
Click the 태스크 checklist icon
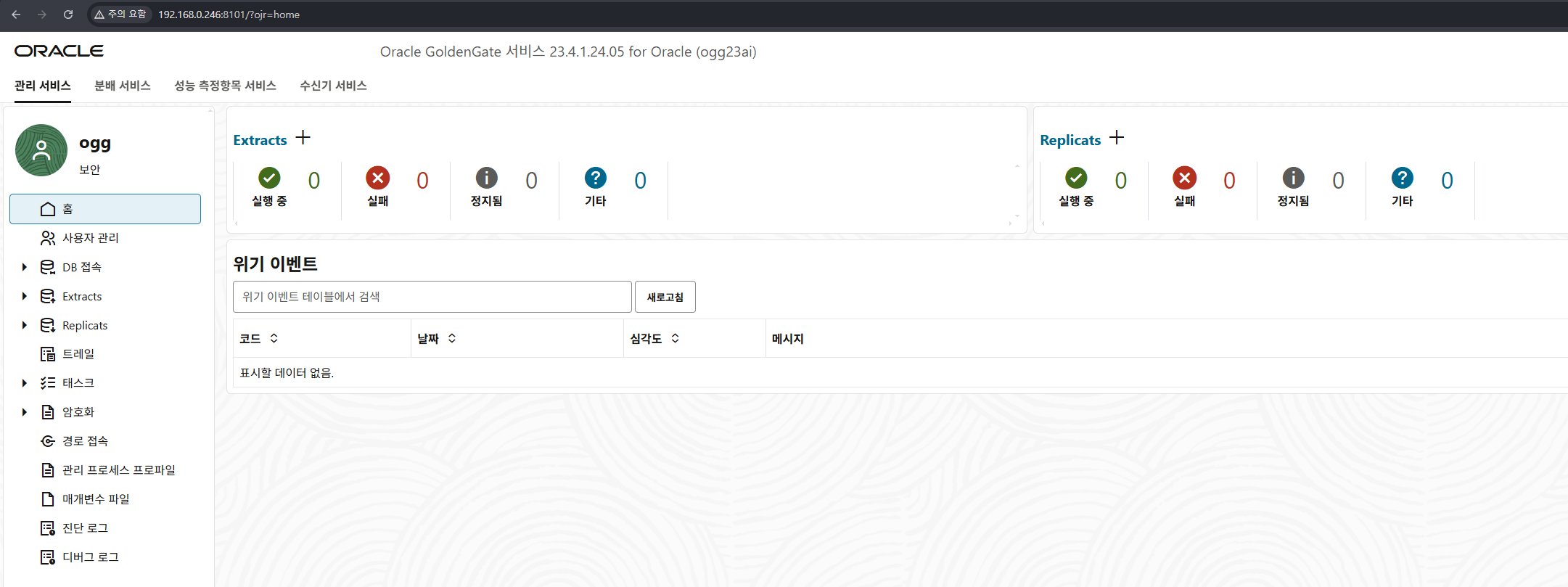[48, 383]
